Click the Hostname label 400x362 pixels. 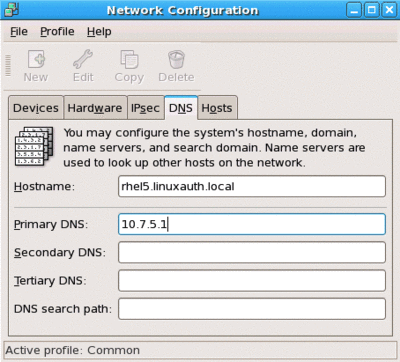pos(44,186)
